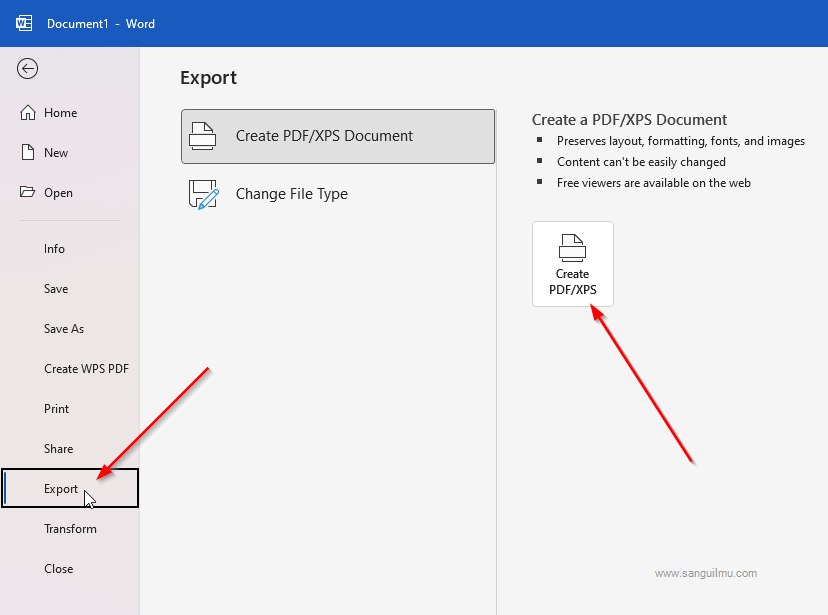This screenshot has width=828, height=615.
Task: Click the Save sidebar command
Action: [55, 288]
